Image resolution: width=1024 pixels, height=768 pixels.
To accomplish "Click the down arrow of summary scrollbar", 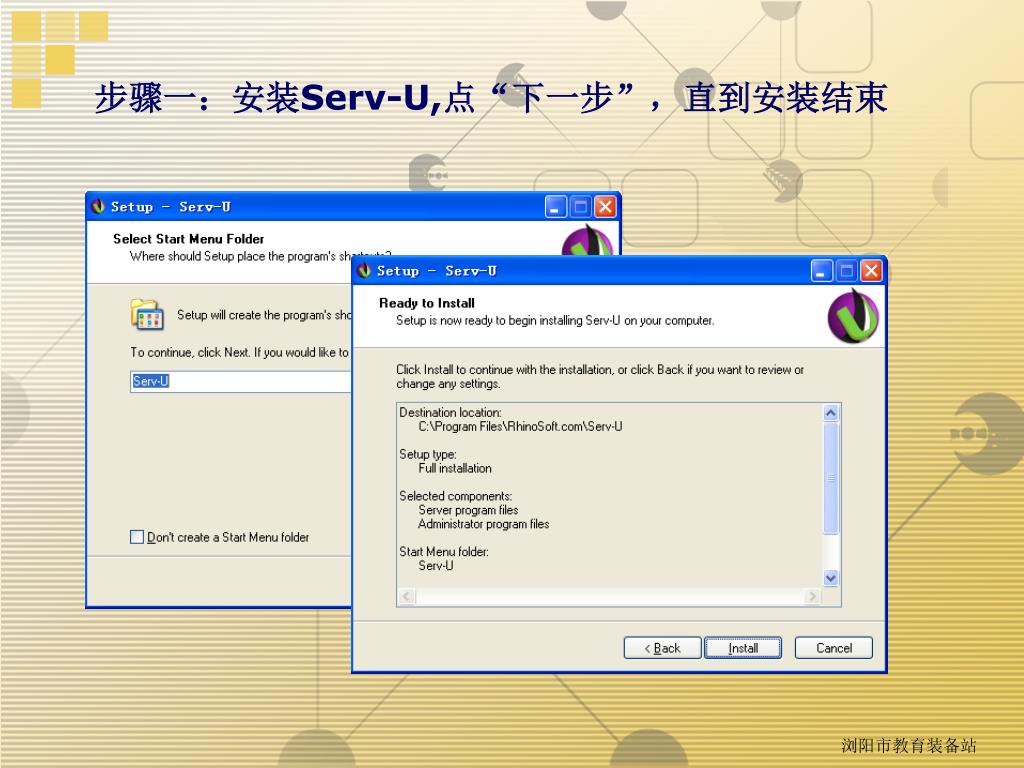I will tap(831, 578).
